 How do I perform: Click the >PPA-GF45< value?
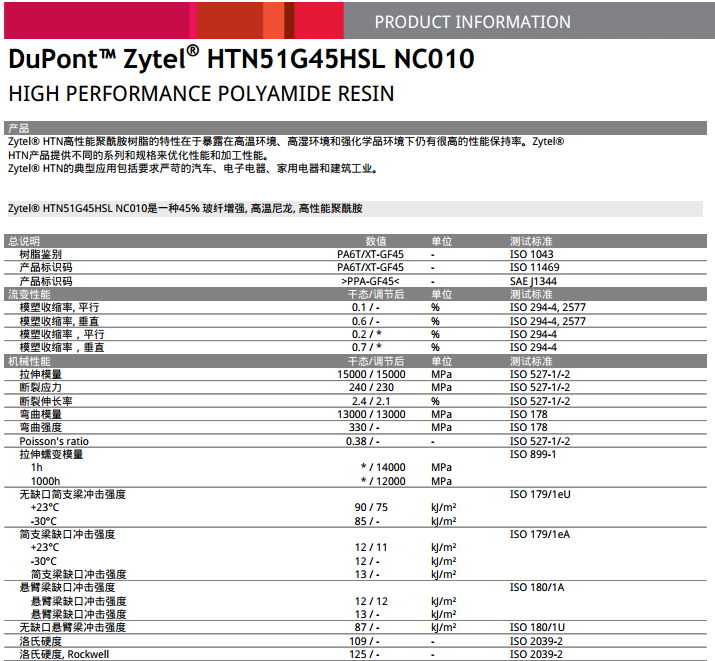tap(370, 281)
